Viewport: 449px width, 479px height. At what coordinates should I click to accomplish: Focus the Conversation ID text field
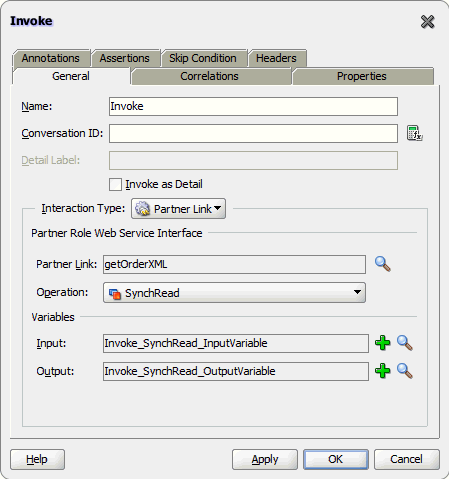(253, 133)
